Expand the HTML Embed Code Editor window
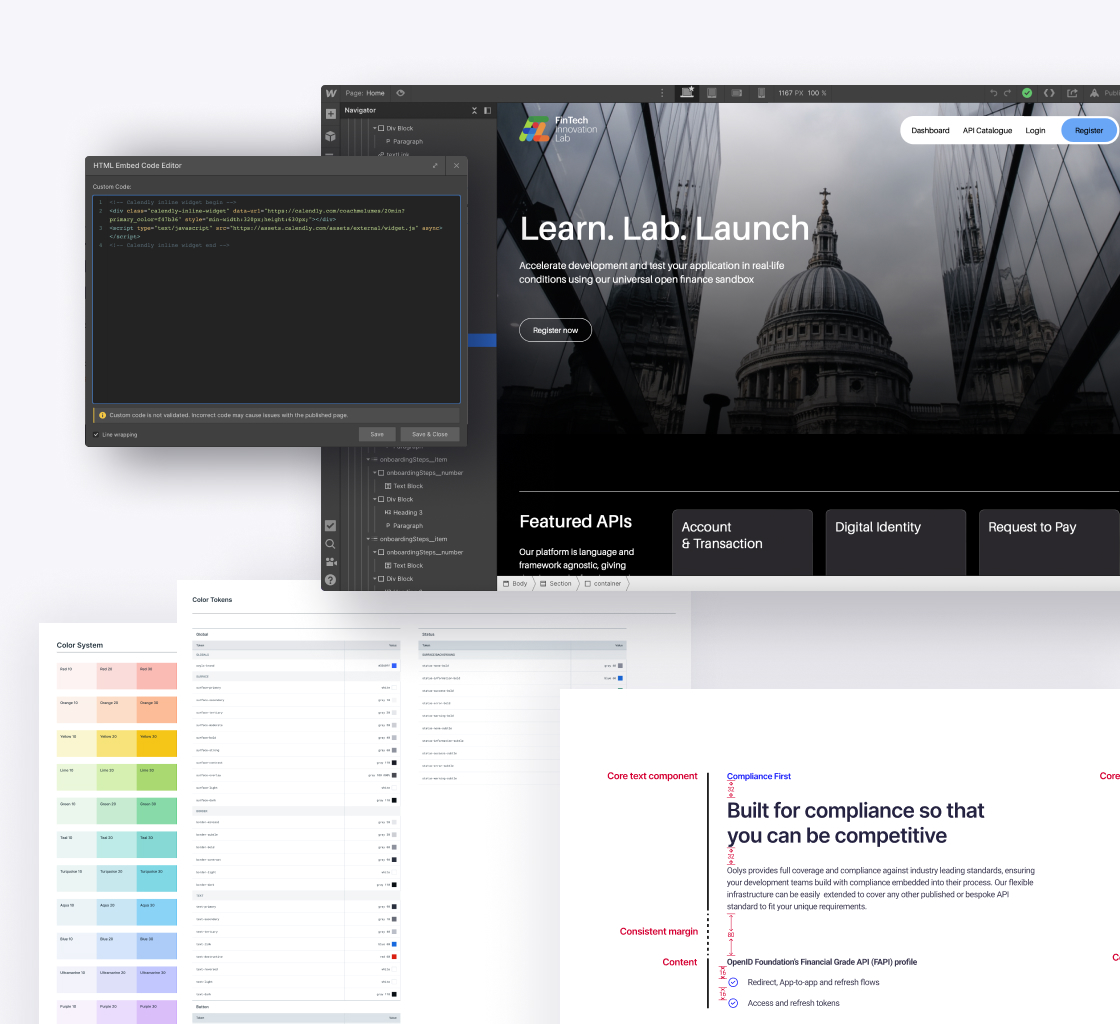This screenshot has height=1024, width=1120. (x=435, y=166)
